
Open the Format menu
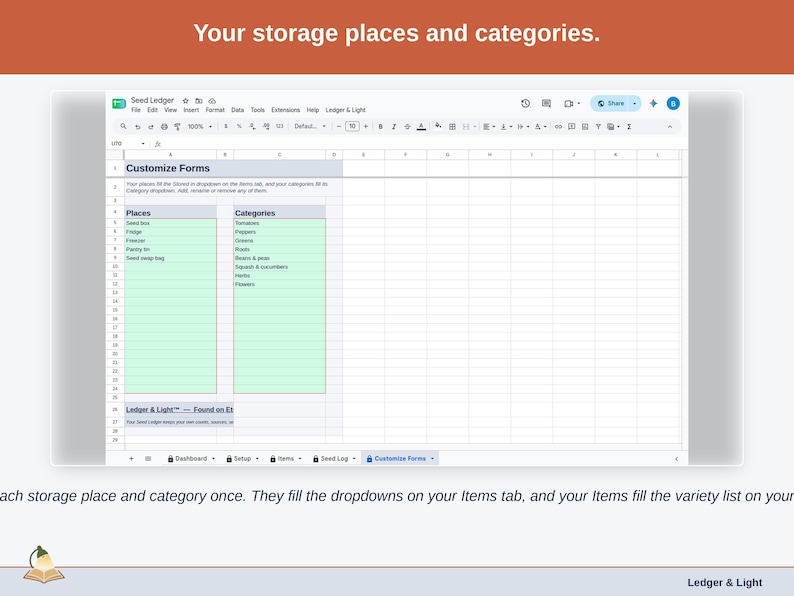(x=215, y=110)
